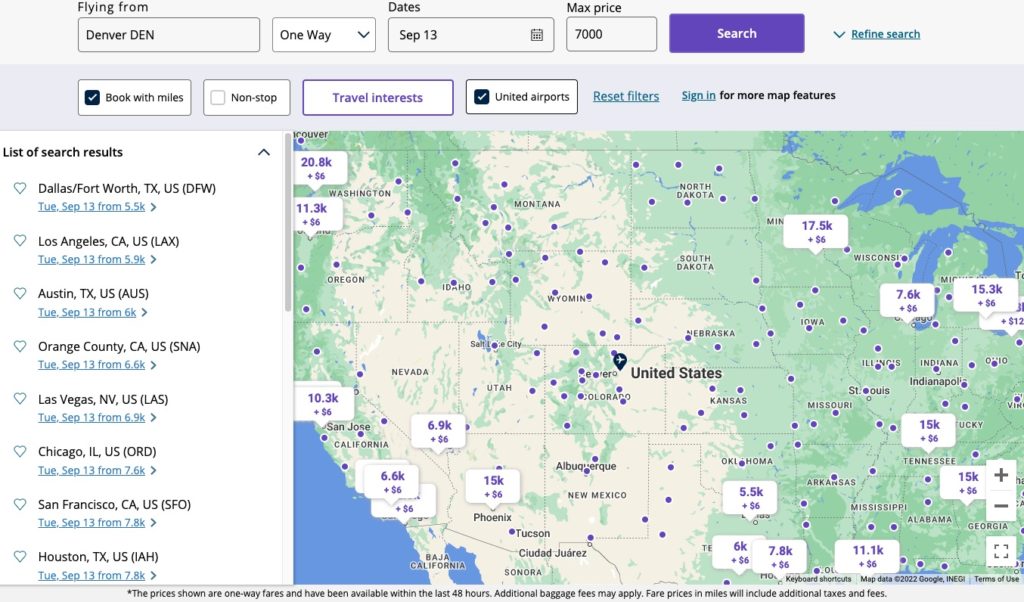Open the Sign in link

(698, 96)
